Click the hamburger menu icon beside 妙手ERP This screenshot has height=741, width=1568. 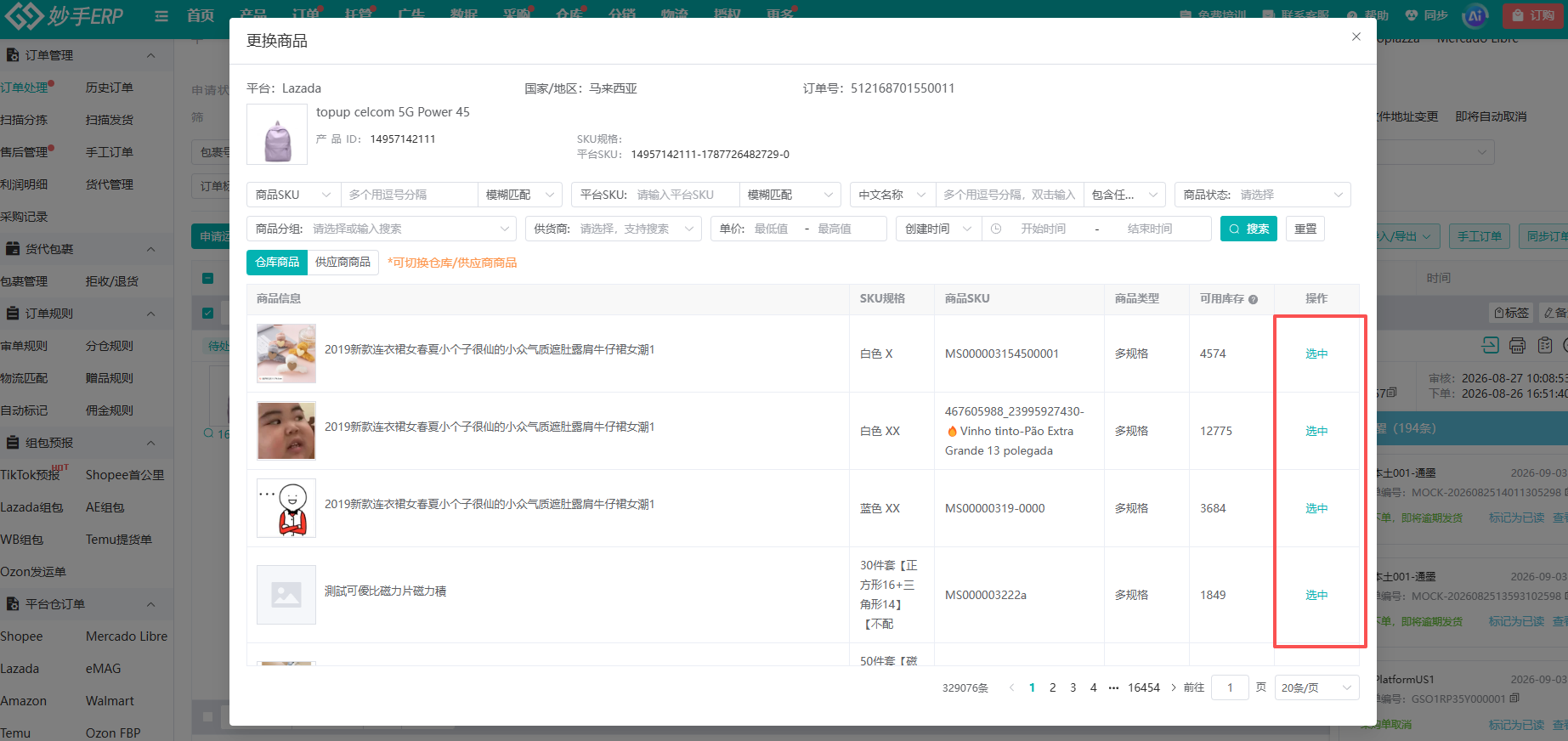tap(161, 16)
